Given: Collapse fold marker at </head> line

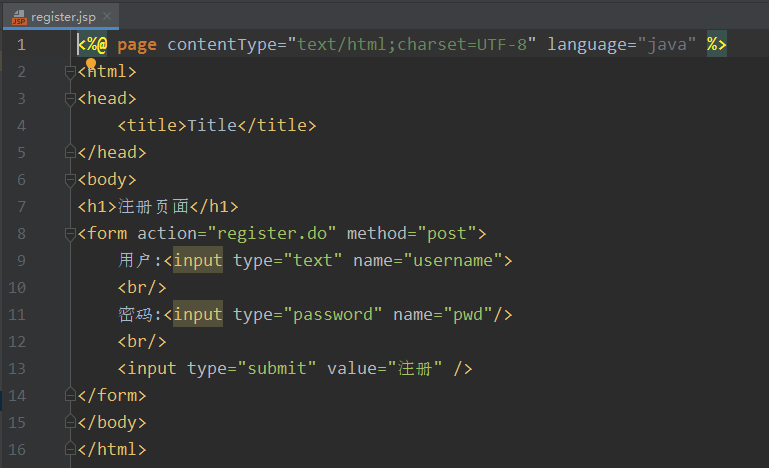Looking at the screenshot, I should (x=70, y=153).
